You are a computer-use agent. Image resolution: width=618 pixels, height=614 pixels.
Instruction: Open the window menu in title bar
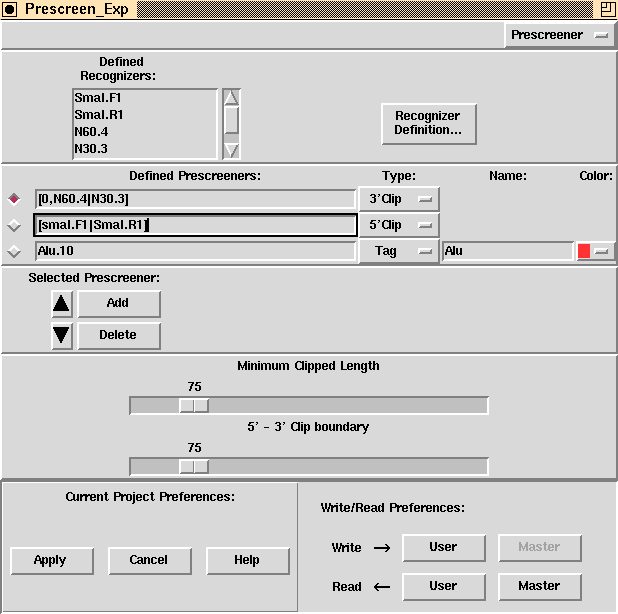click(10, 9)
